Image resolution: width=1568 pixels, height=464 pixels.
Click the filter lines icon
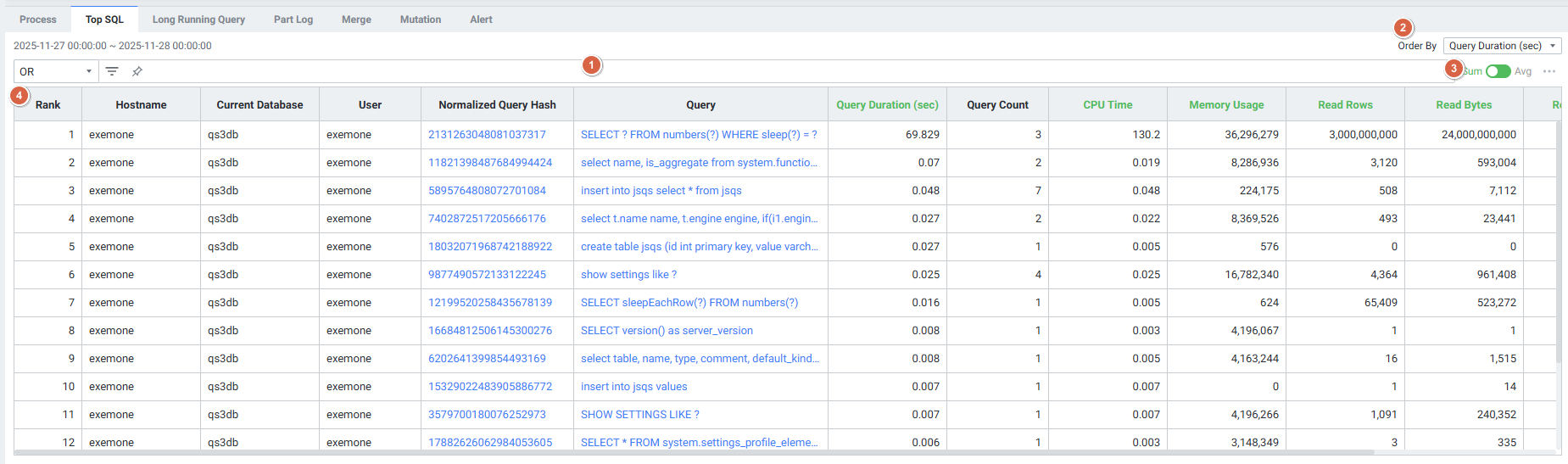click(x=112, y=71)
